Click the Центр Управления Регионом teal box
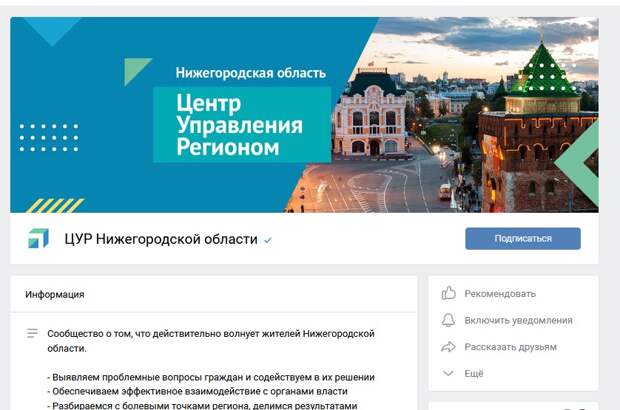The image size is (620, 410). point(242,125)
